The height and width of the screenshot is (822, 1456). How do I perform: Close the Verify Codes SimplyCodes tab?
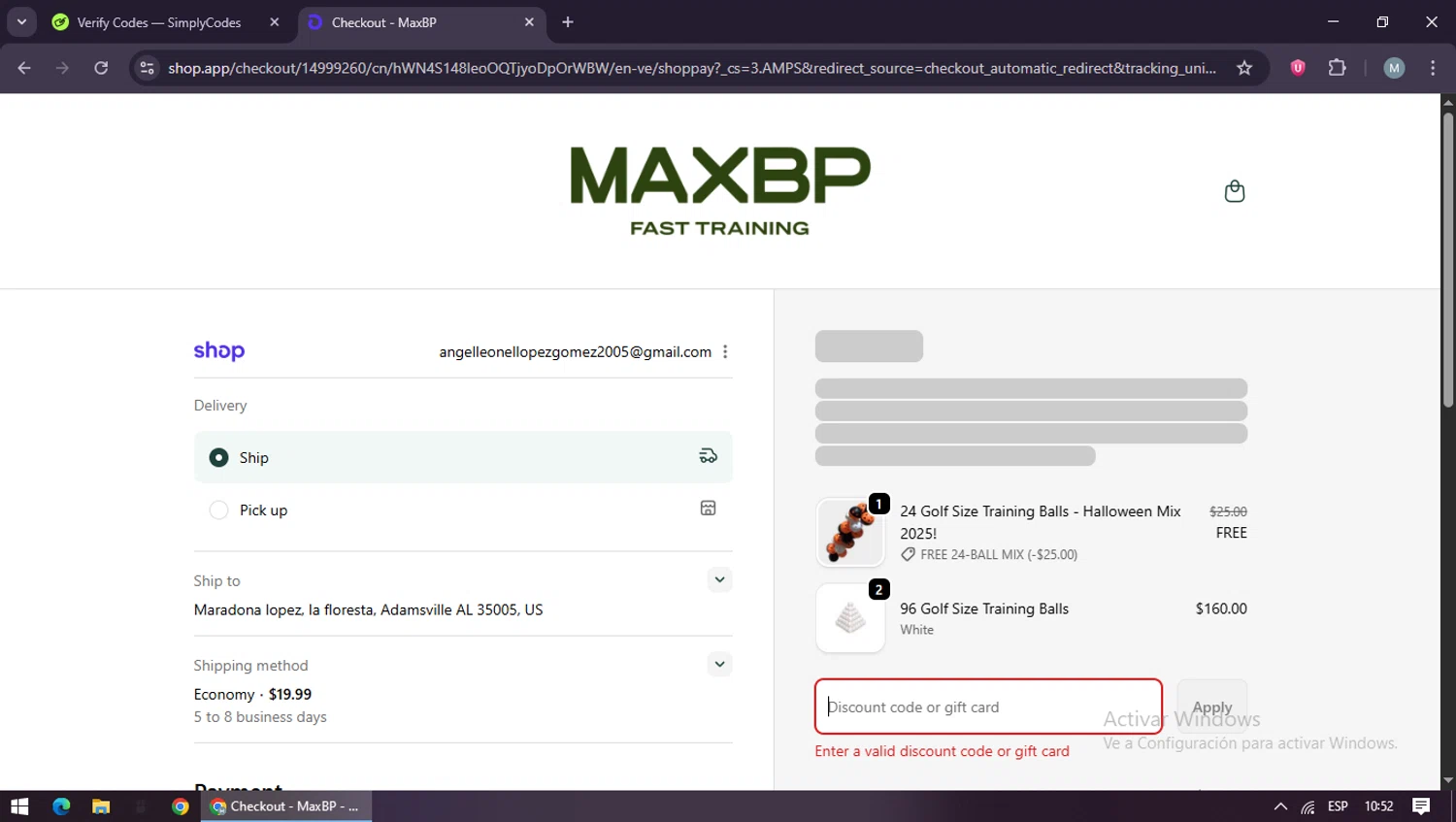(275, 22)
